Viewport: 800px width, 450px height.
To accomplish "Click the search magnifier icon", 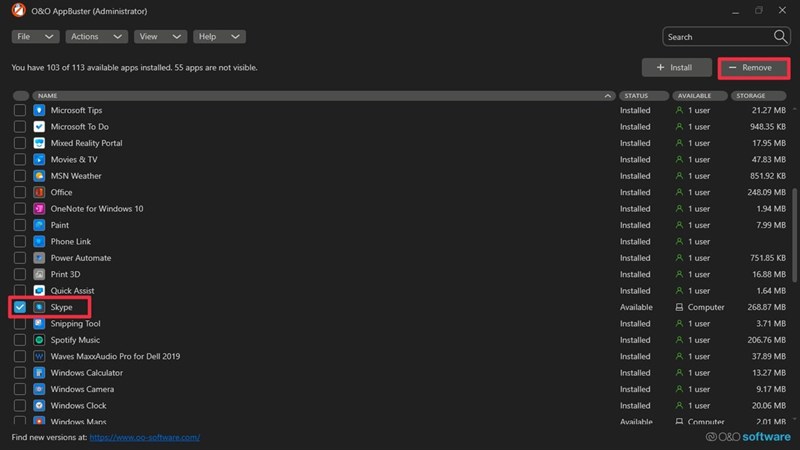I will (780, 36).
